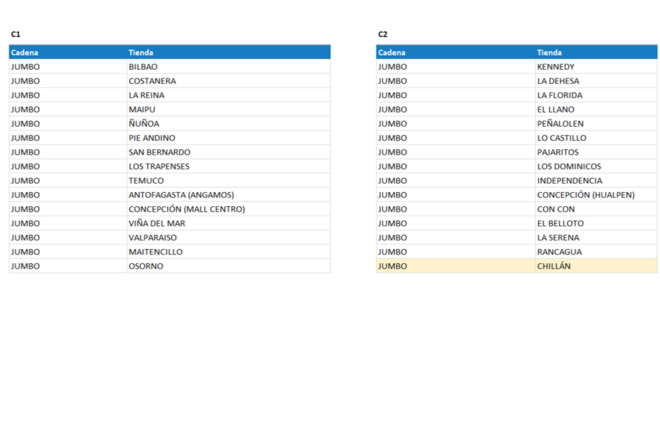
Task: Click the highlighted CHILLÁN cell
Action: 554,266
